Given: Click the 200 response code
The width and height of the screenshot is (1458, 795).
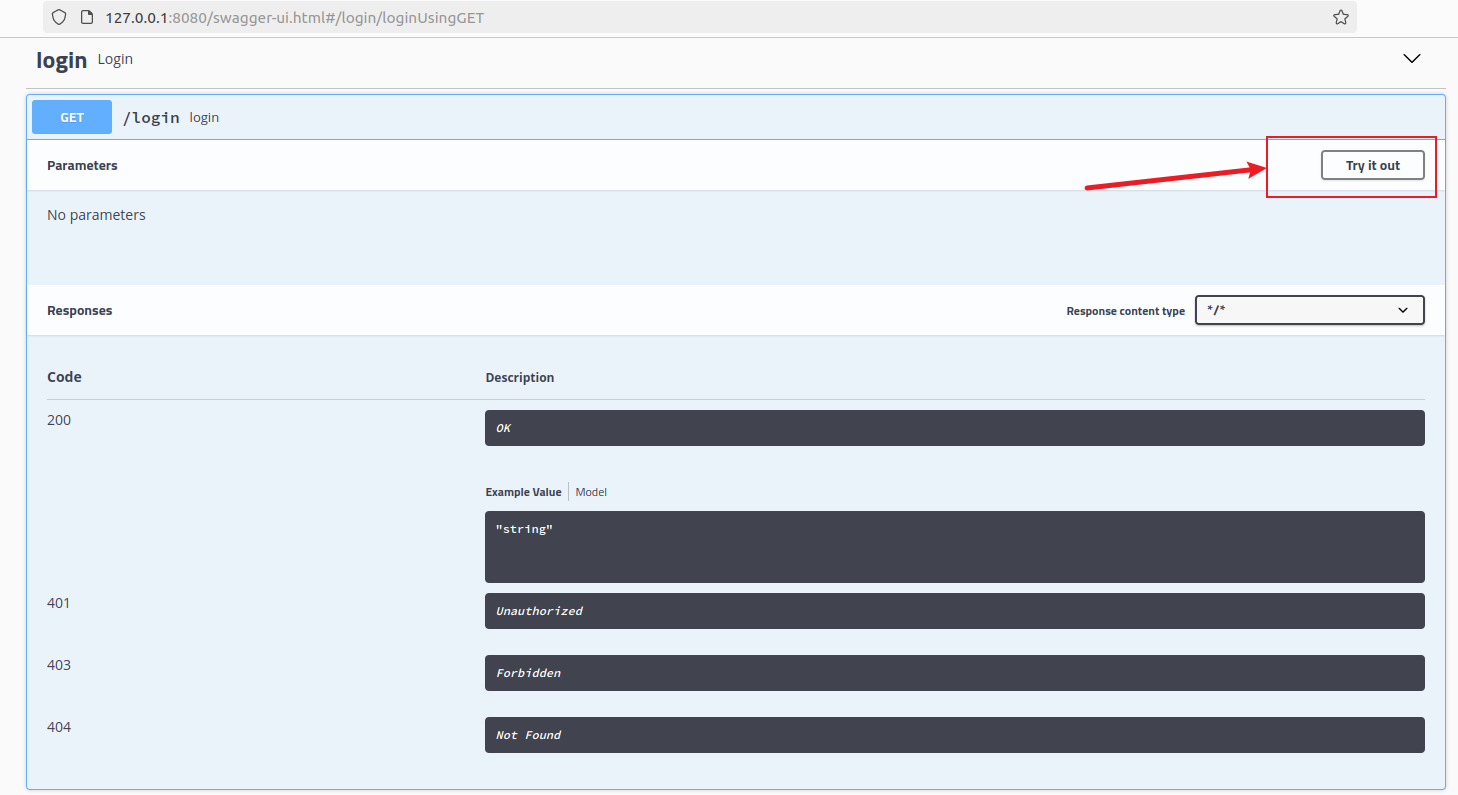Looking at the screenshot, I should 59,420.
